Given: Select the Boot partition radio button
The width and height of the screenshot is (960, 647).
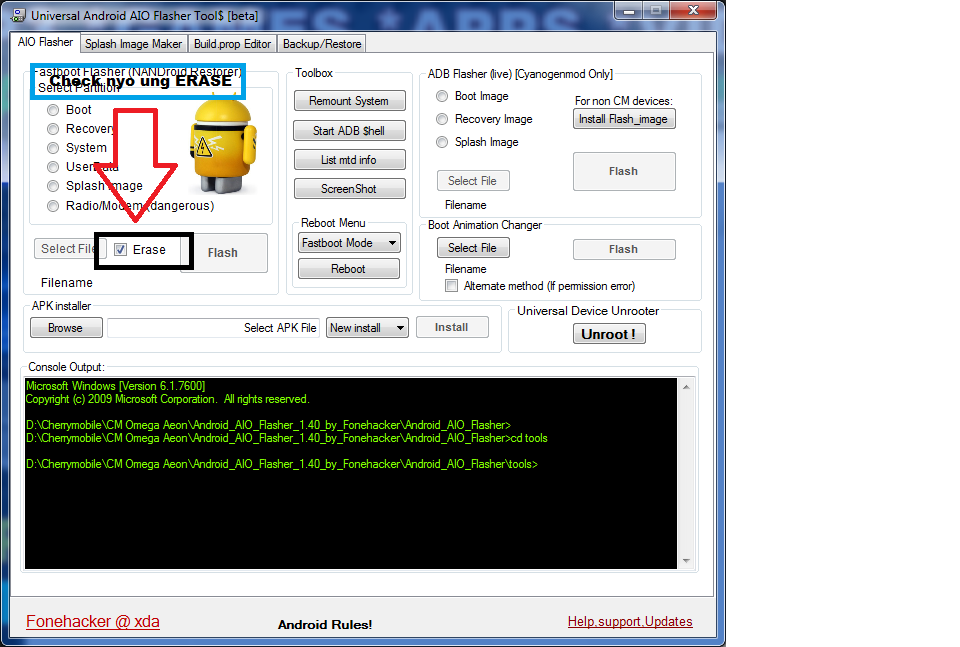Looking at the screenshot, I should [x=53, y=110].
